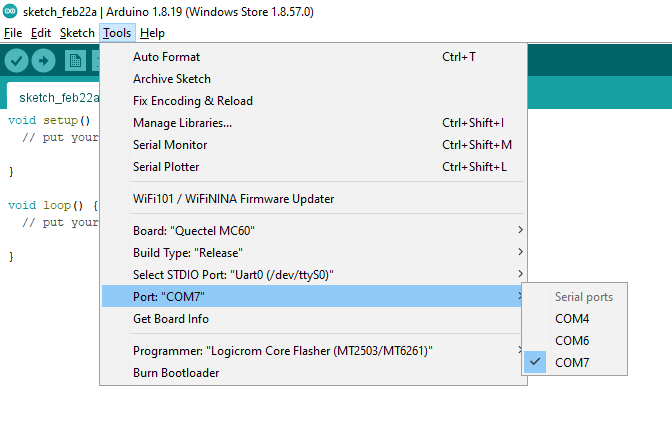Click the Upload arrow toolbar button
The image size is (672, 425).
coord(43,60)
